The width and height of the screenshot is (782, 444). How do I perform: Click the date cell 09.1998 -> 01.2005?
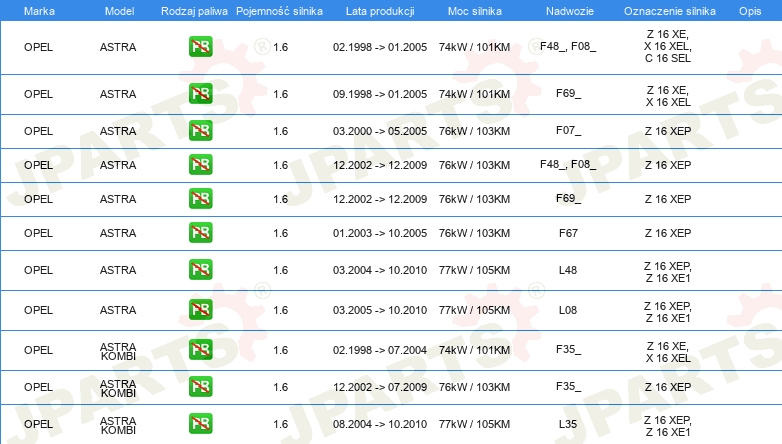click(380, 94)
